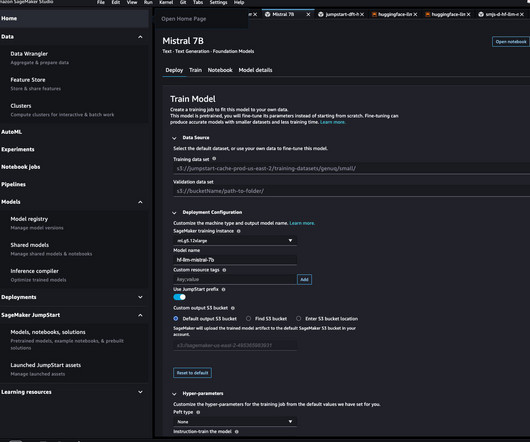The image size is (530, 442).
Task: Collapse the Models group in sidebar
Action: 140,202
